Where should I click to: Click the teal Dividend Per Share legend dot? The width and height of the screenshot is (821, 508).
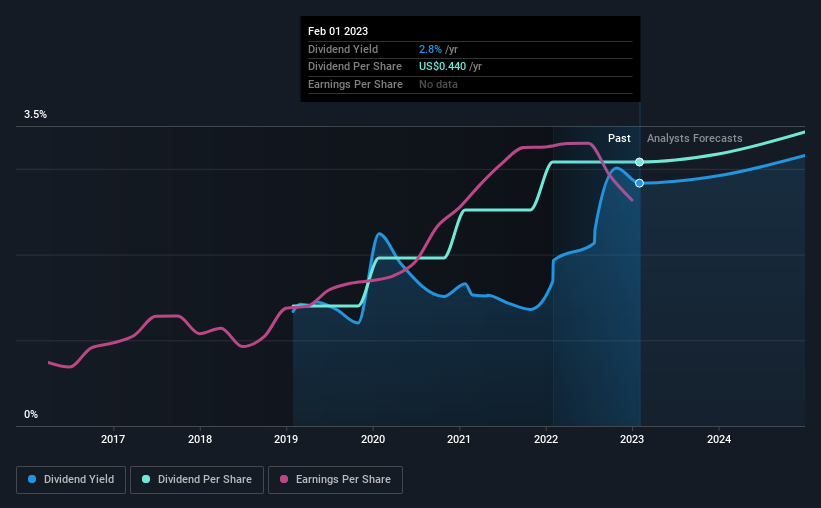pos(146,479)
